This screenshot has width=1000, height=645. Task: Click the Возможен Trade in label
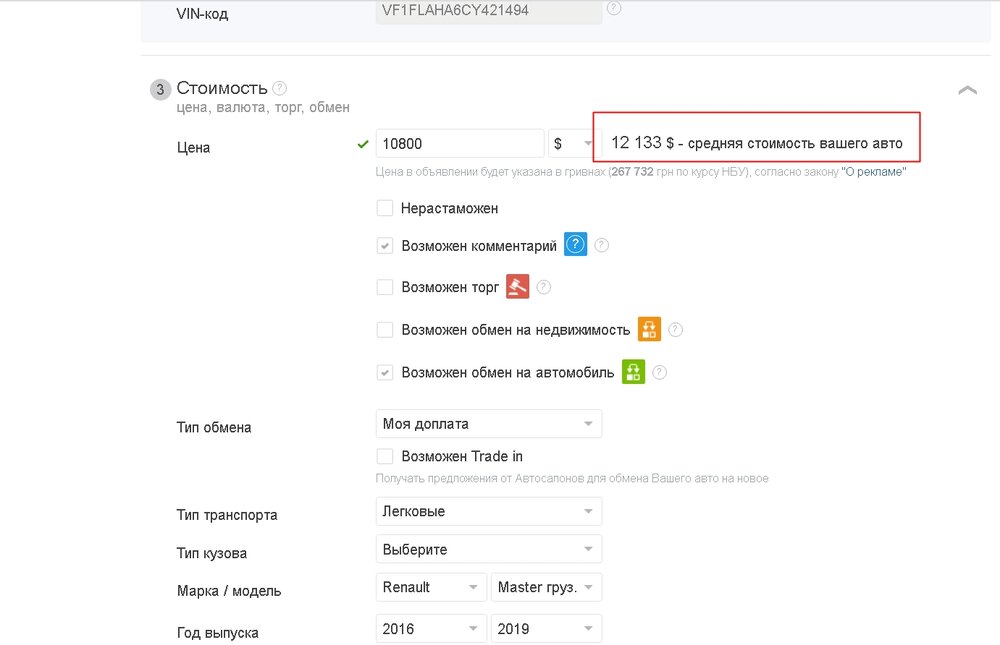(x=462, y=456)
